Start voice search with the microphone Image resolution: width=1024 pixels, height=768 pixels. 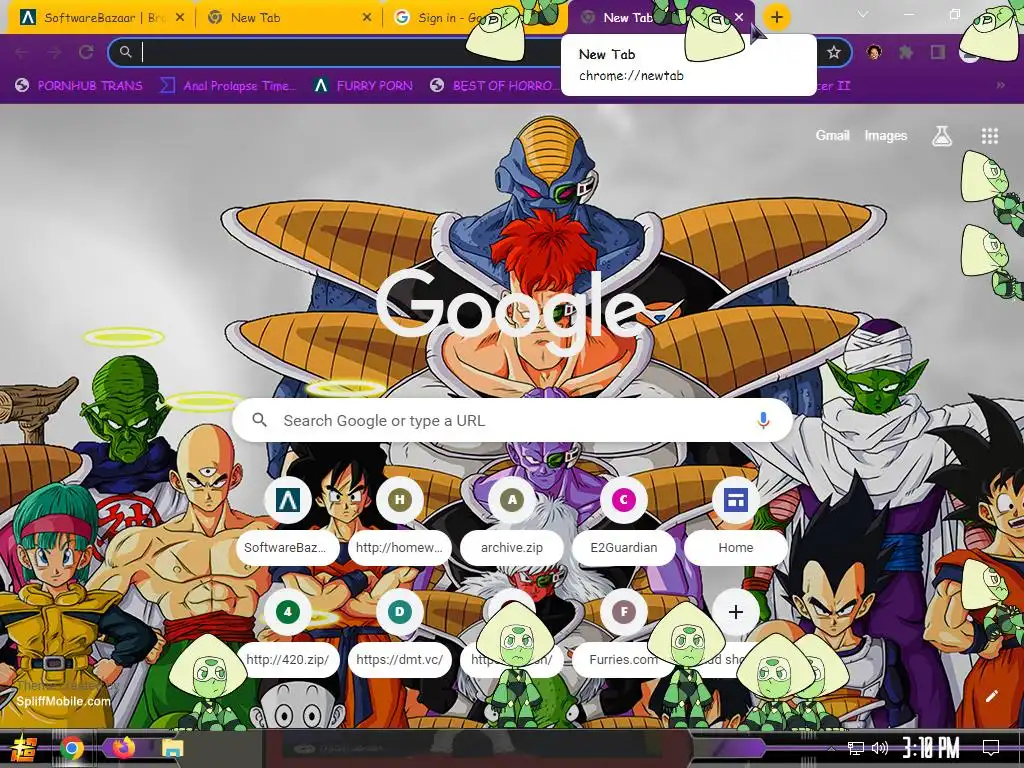pyautogui.click(x=763, y=421)
